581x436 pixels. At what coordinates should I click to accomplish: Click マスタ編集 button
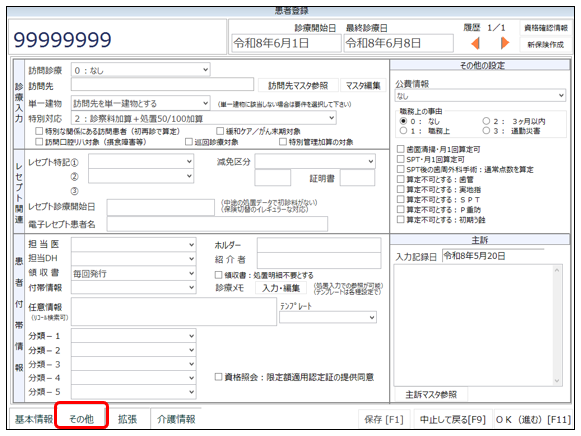pyautogui.click(x=363, y=86)
